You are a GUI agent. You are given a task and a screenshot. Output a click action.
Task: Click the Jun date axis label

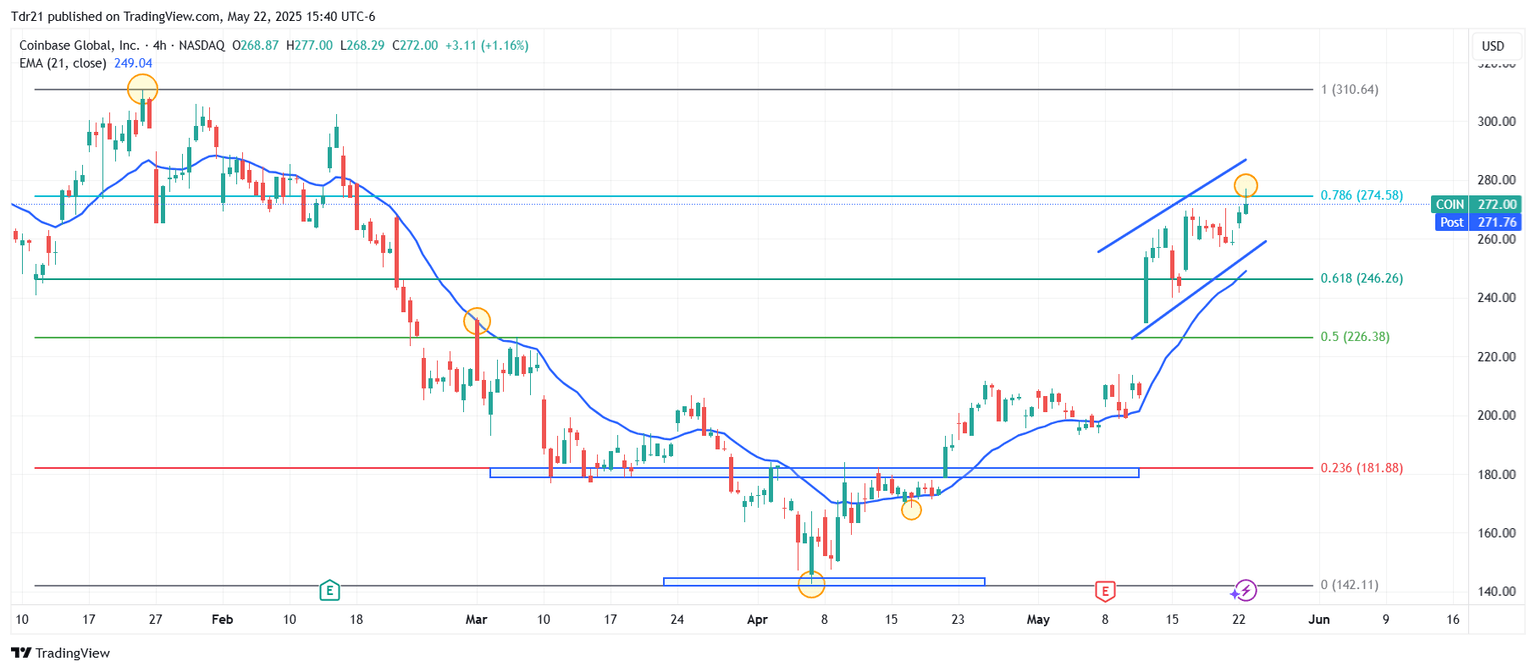pyautogui.click(x=1319, y=620)
